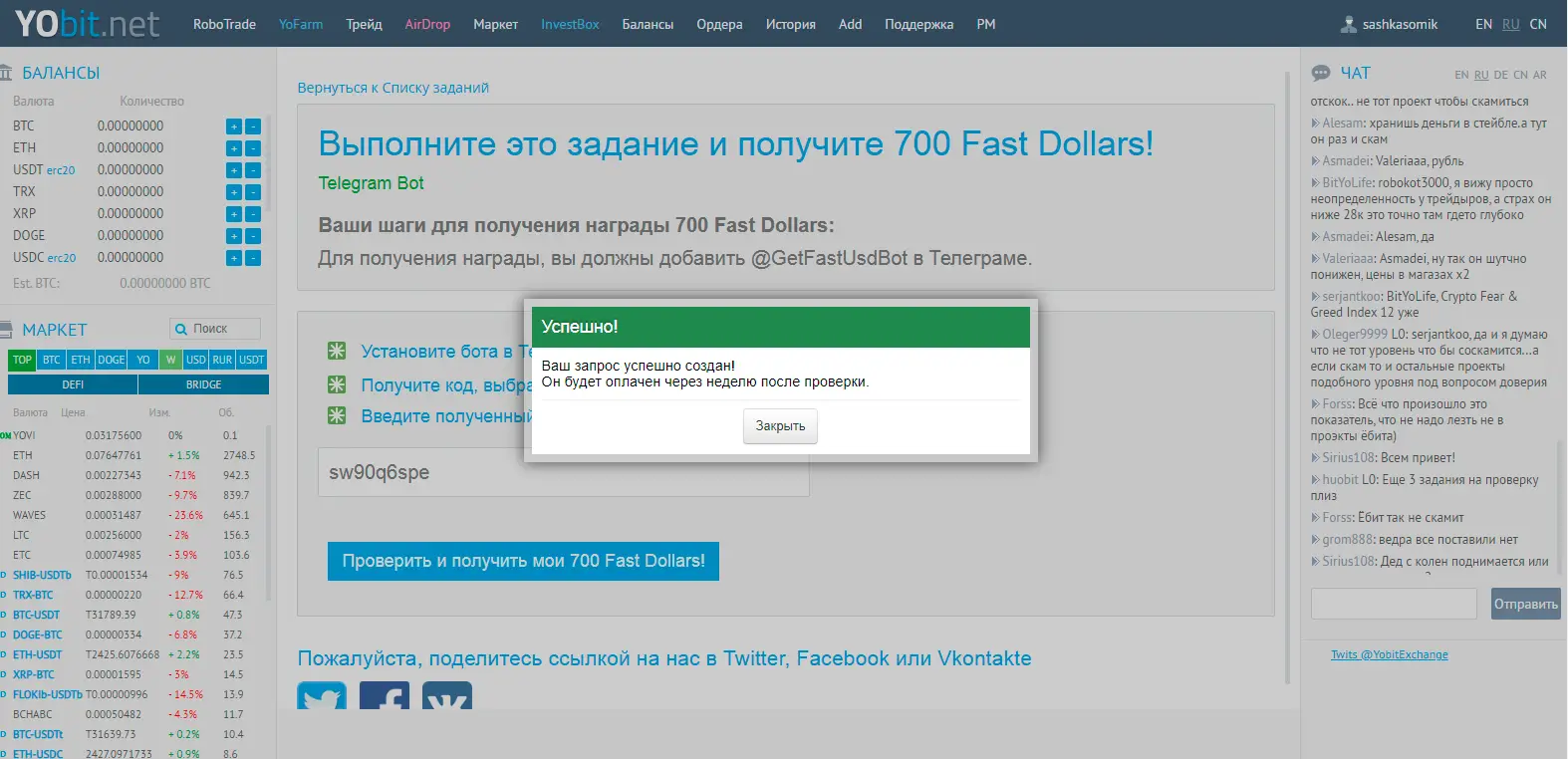Open AirDrop menu item
This screenshot has height=759, width=1568.
point(427,24)
